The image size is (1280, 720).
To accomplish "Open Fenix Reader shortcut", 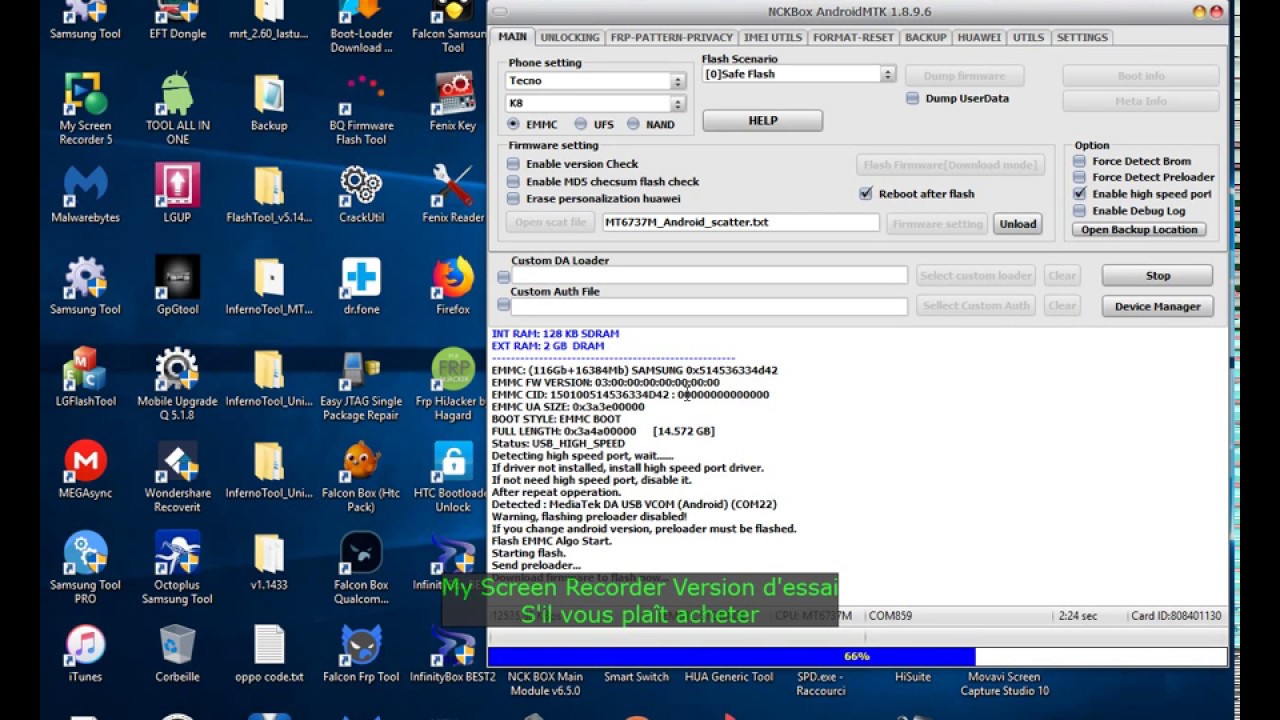I will pos(453,194).
